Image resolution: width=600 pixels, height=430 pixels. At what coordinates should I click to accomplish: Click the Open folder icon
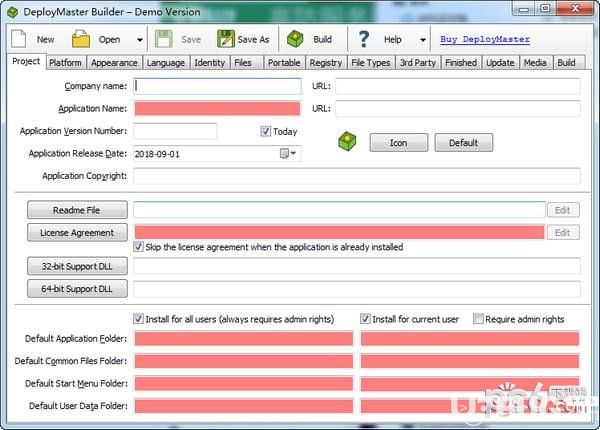pyautogui.click(x=81, y=39)
